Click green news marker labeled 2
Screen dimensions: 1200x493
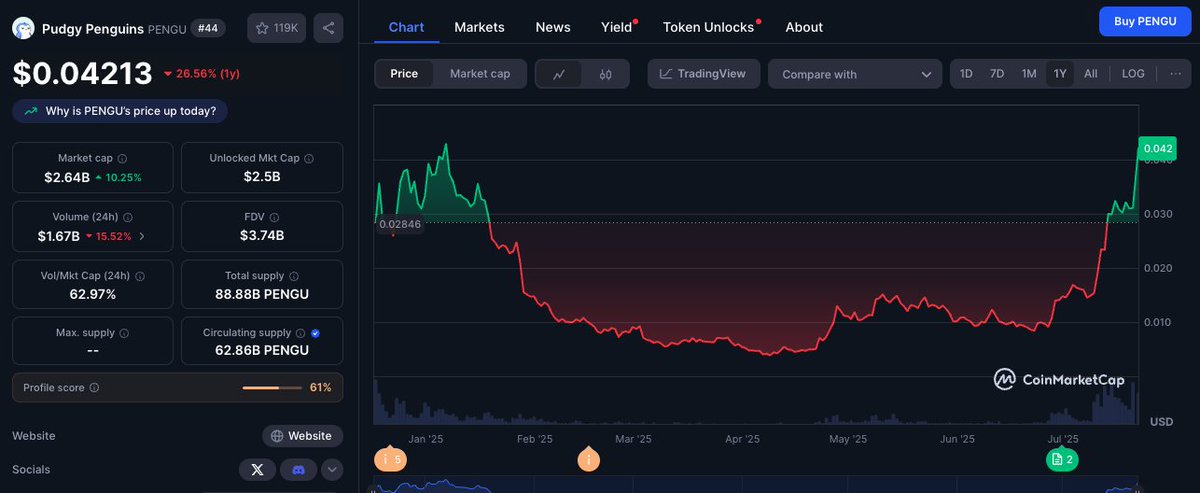(x=1062, y=459)
